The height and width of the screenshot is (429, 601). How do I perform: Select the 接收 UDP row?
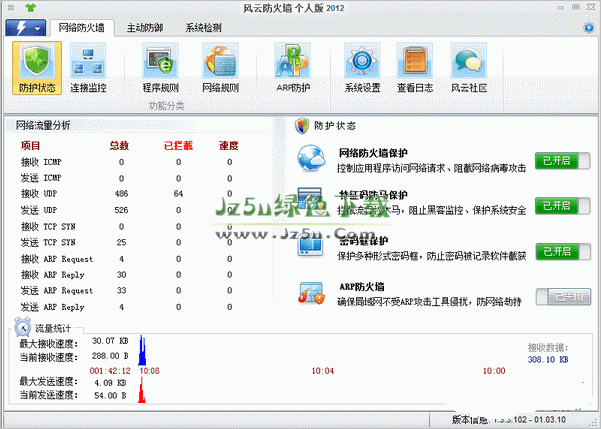click(127, 194)
